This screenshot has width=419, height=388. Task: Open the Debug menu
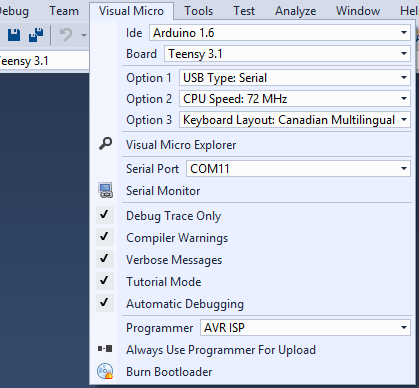pos(14,11)
